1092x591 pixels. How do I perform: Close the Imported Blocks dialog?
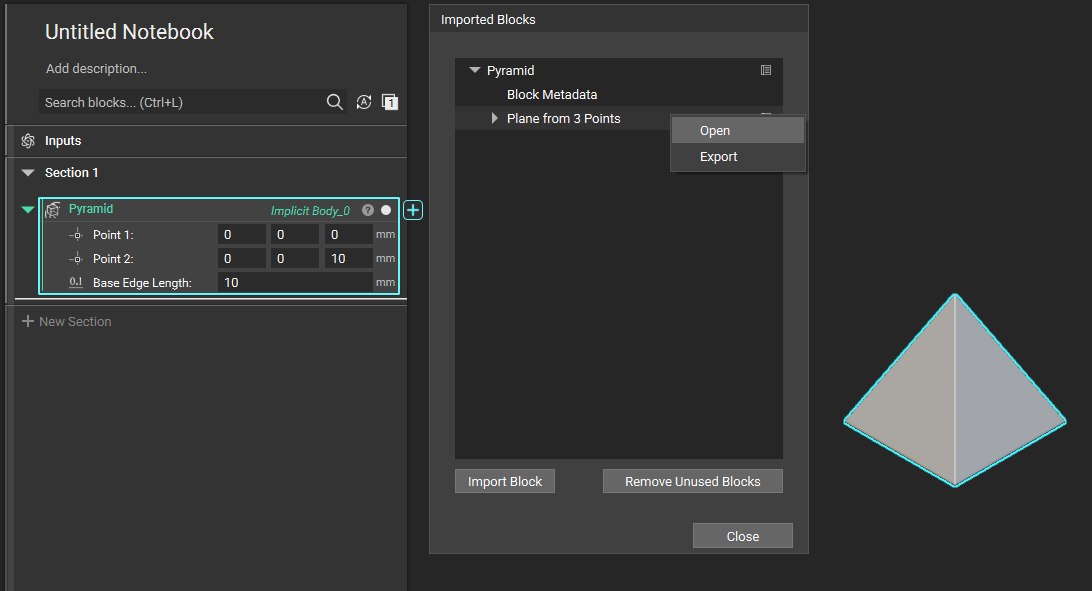point(742,536)
